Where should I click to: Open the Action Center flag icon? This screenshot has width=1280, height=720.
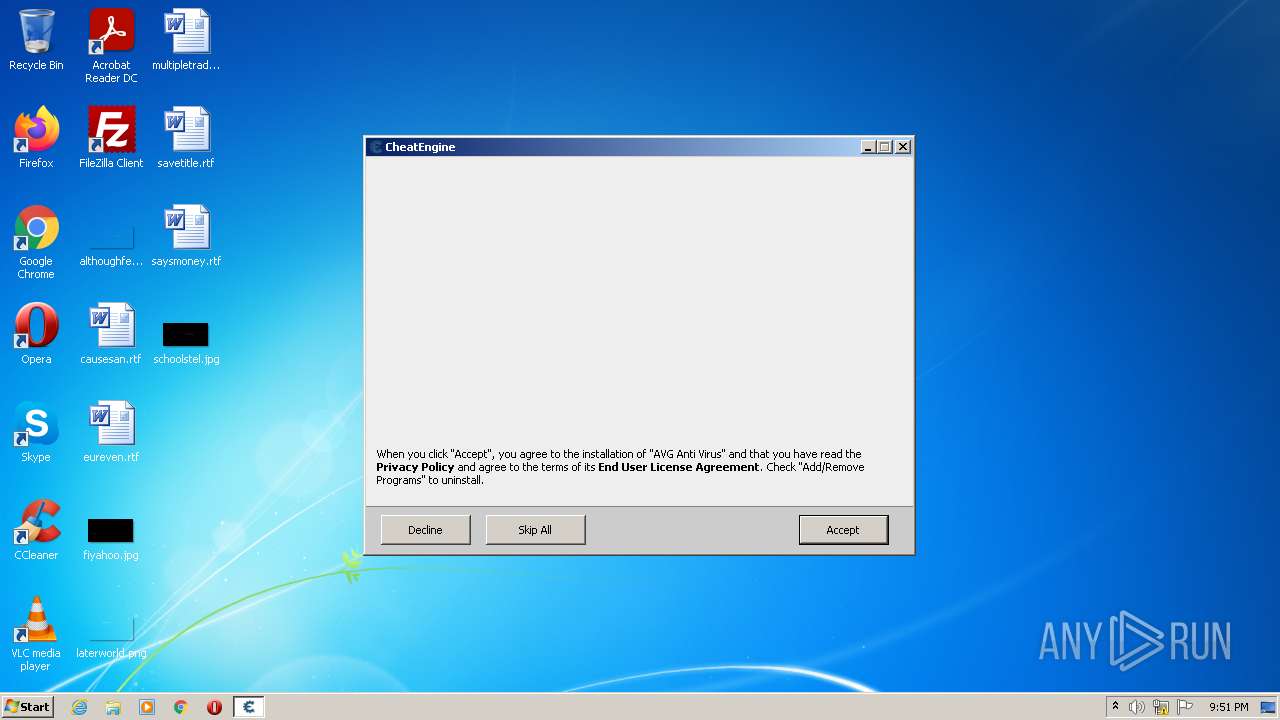[1185, 707]
